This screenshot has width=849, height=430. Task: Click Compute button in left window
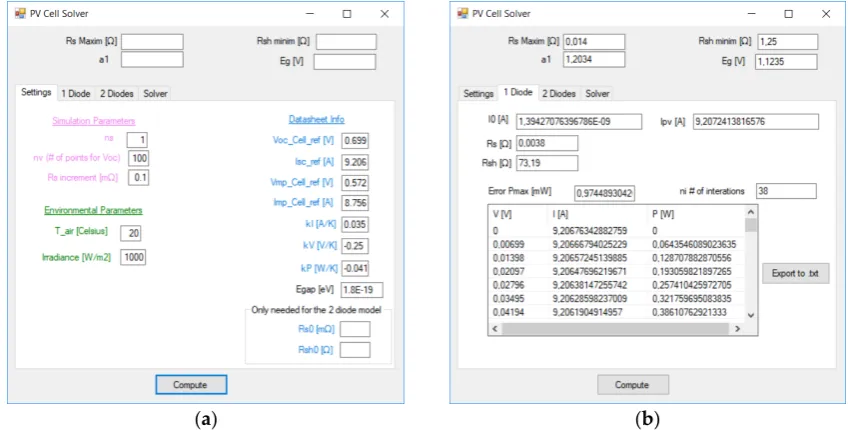tap(191, 385)
